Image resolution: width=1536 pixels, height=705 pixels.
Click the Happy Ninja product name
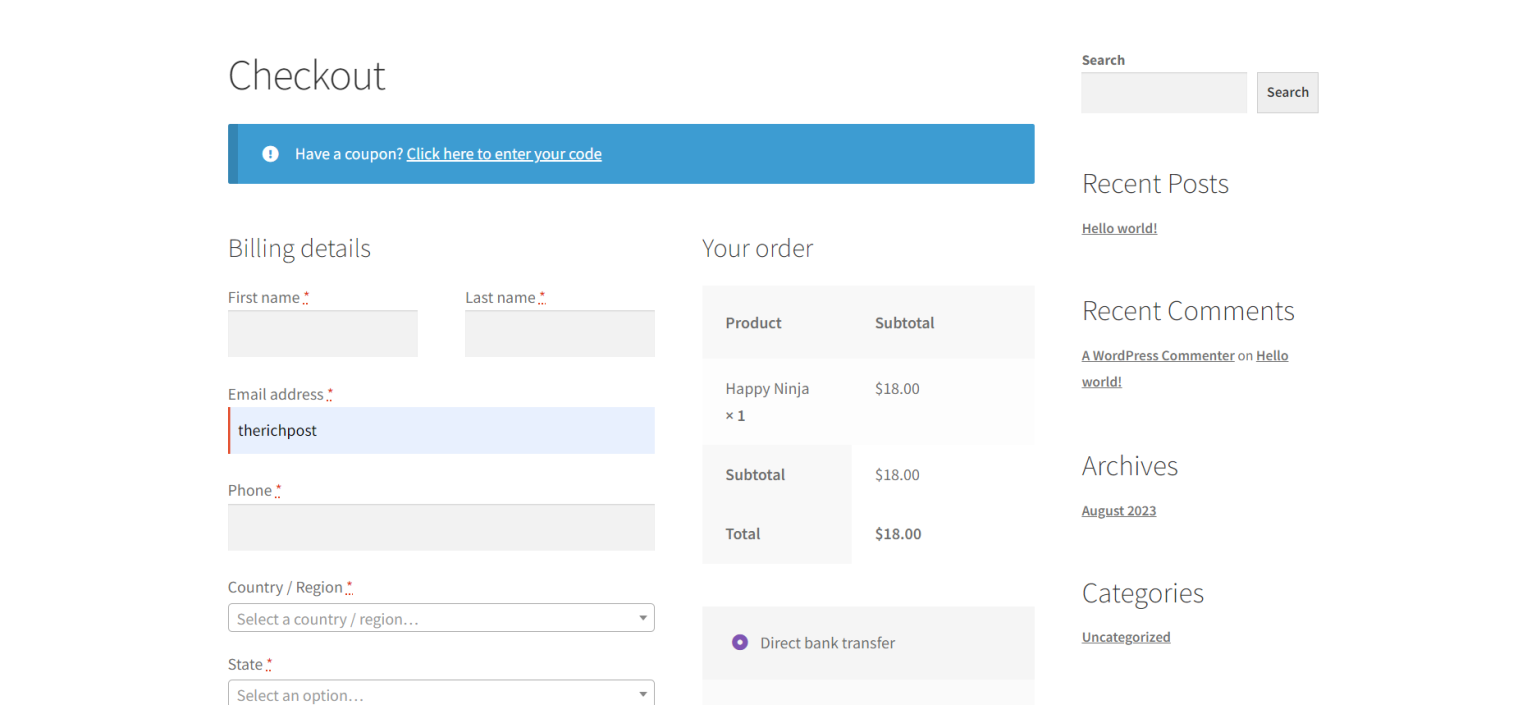767,388
